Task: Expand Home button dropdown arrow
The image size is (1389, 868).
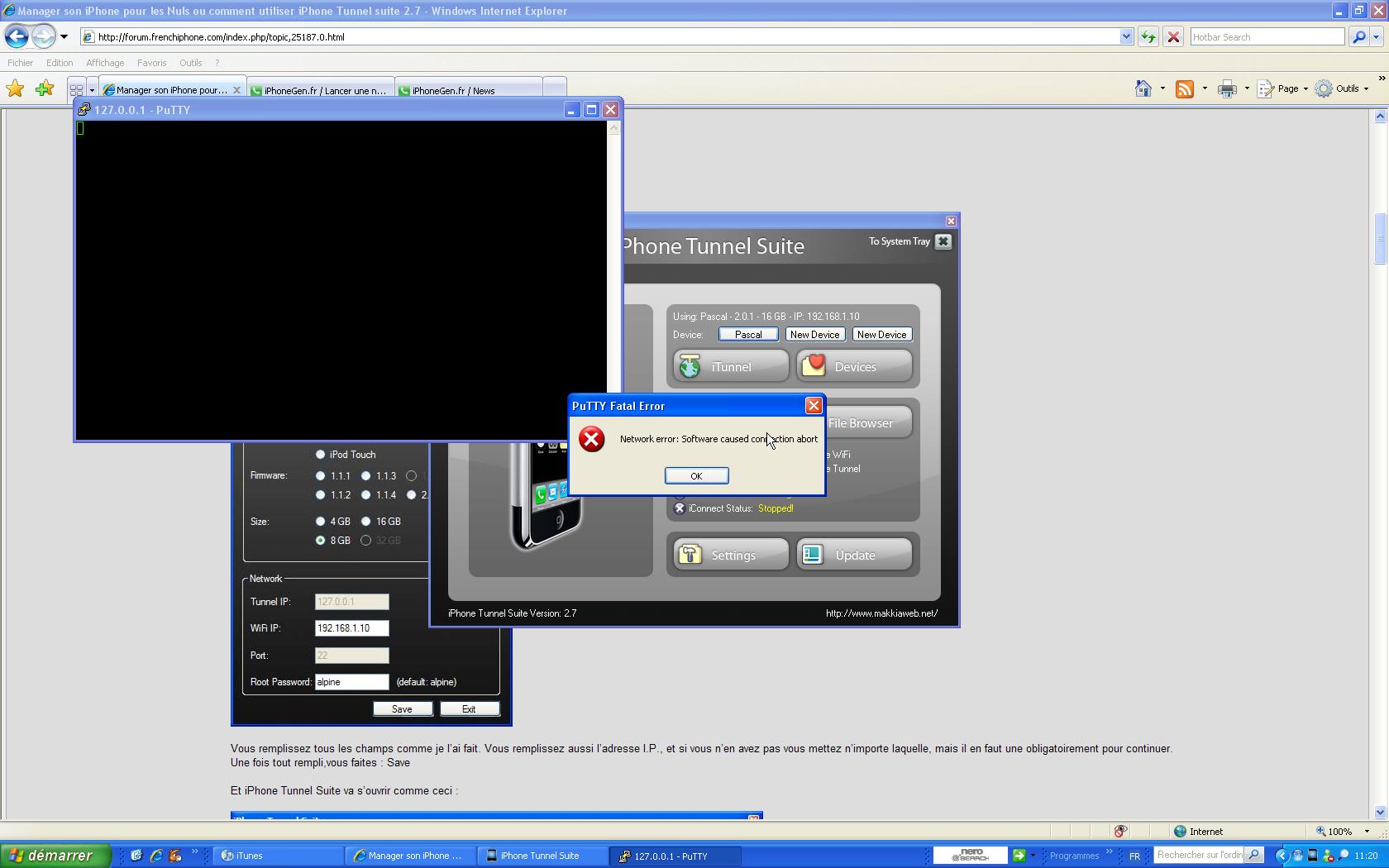Action: pos(1162,88)
